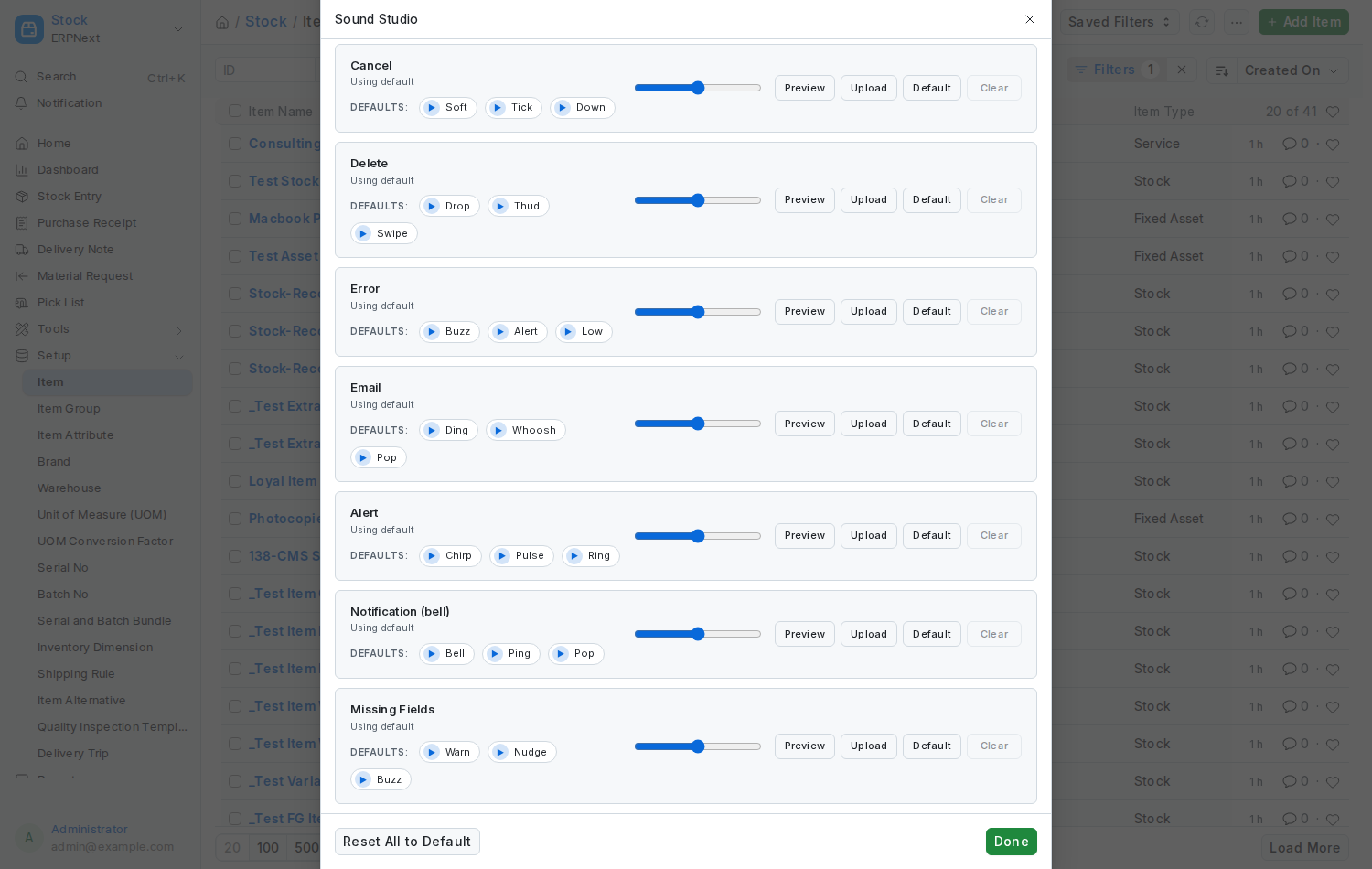Play the Drop sound under Delete
The width and height of the screenshot is (1372, 869).
click(x=449, y=207)
